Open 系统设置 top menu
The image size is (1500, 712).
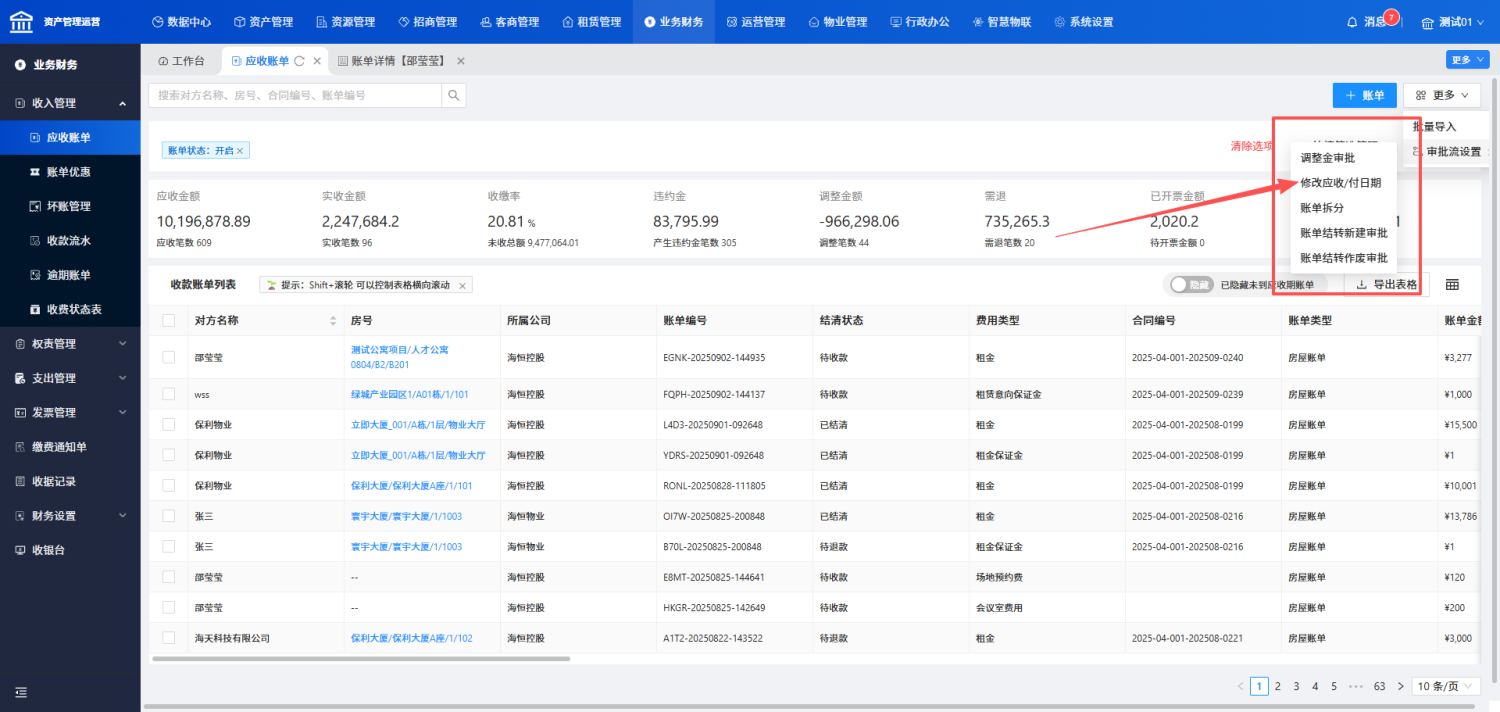click(1084, 22)
